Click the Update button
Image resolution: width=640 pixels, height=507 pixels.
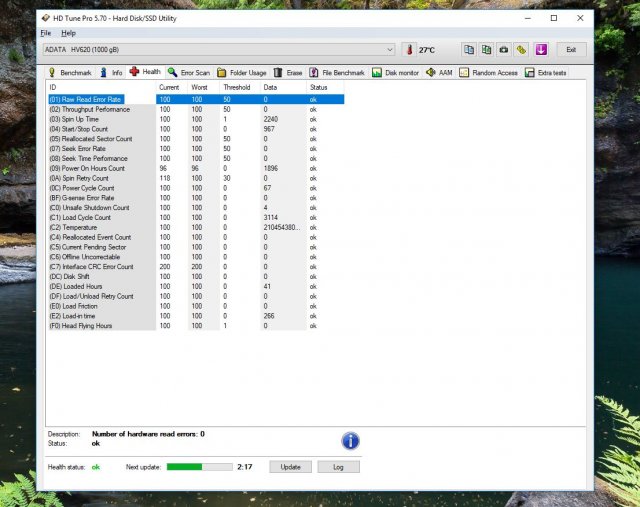point(291,467)
